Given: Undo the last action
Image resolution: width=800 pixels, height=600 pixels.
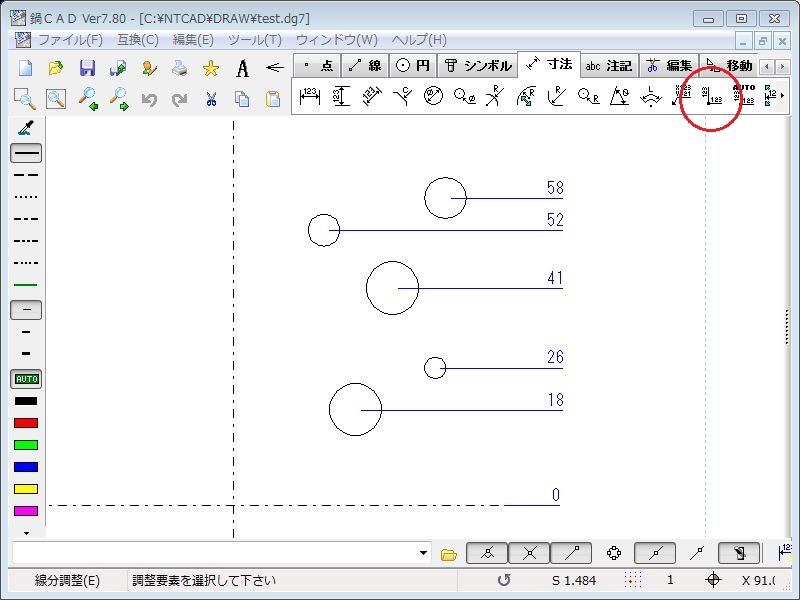Looking at the screenshot, I should [x=149, y=99].
